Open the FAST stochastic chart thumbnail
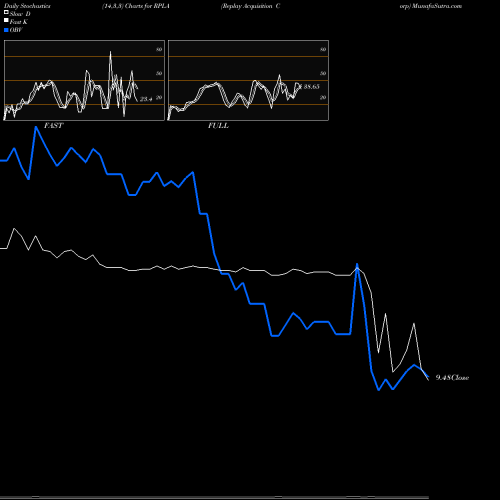This screenshot has width=500, height=500. (x=84, y=80)
